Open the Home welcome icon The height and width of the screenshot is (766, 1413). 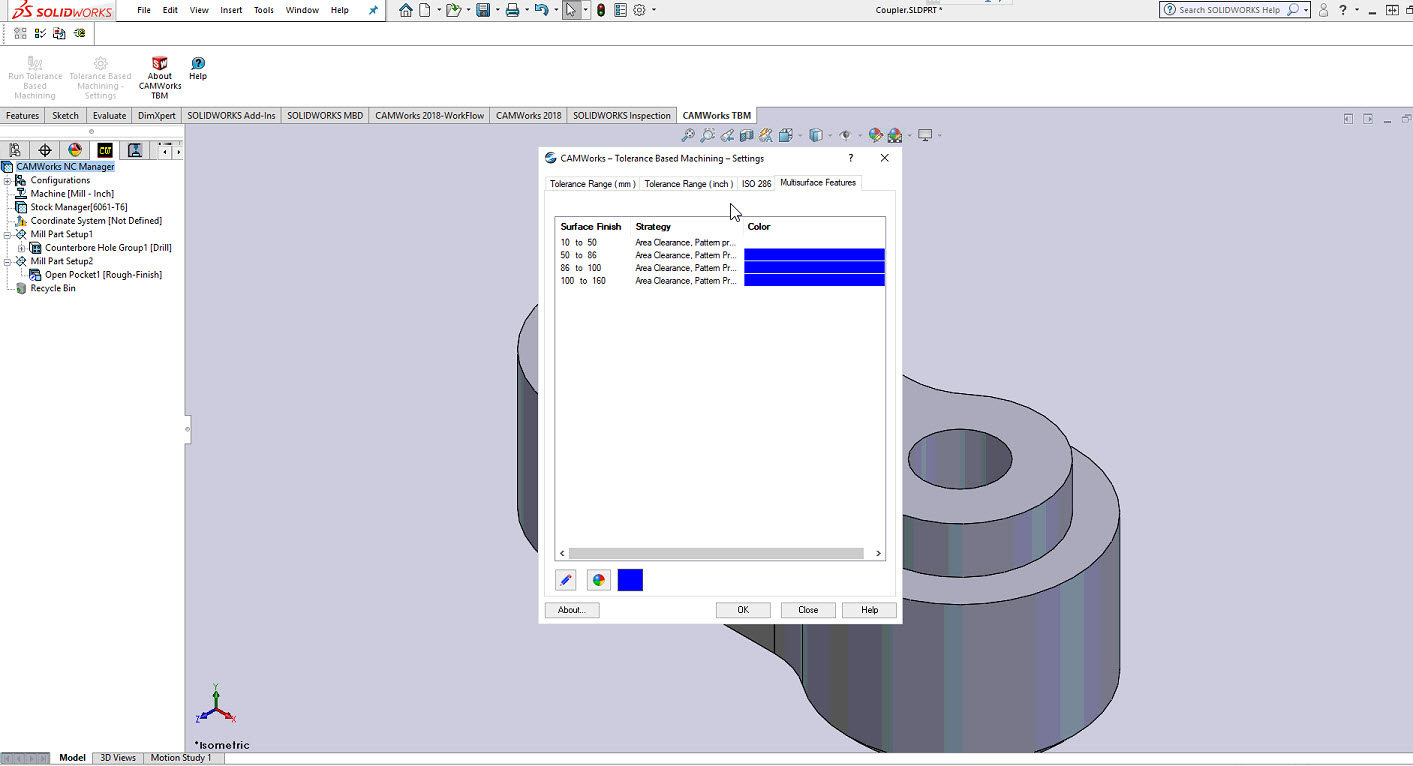[405, 10]
